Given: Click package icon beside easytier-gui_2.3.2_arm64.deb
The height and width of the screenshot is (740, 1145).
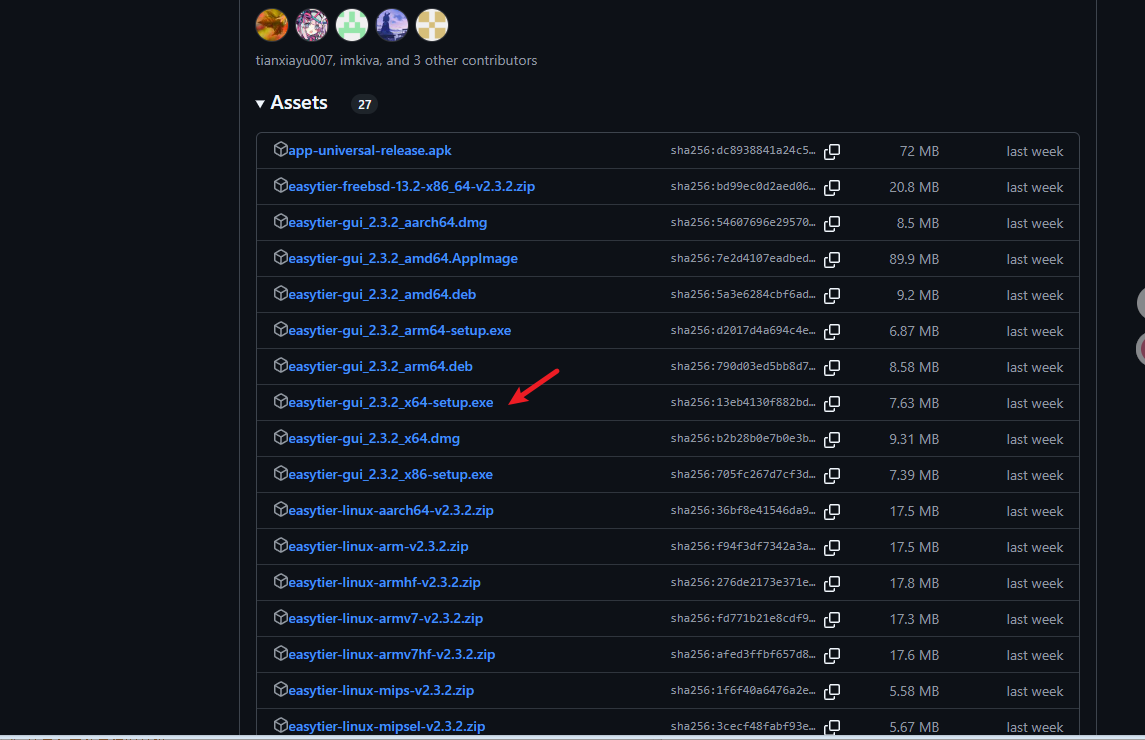Looking at the screenshot, I should pos(281,366).
